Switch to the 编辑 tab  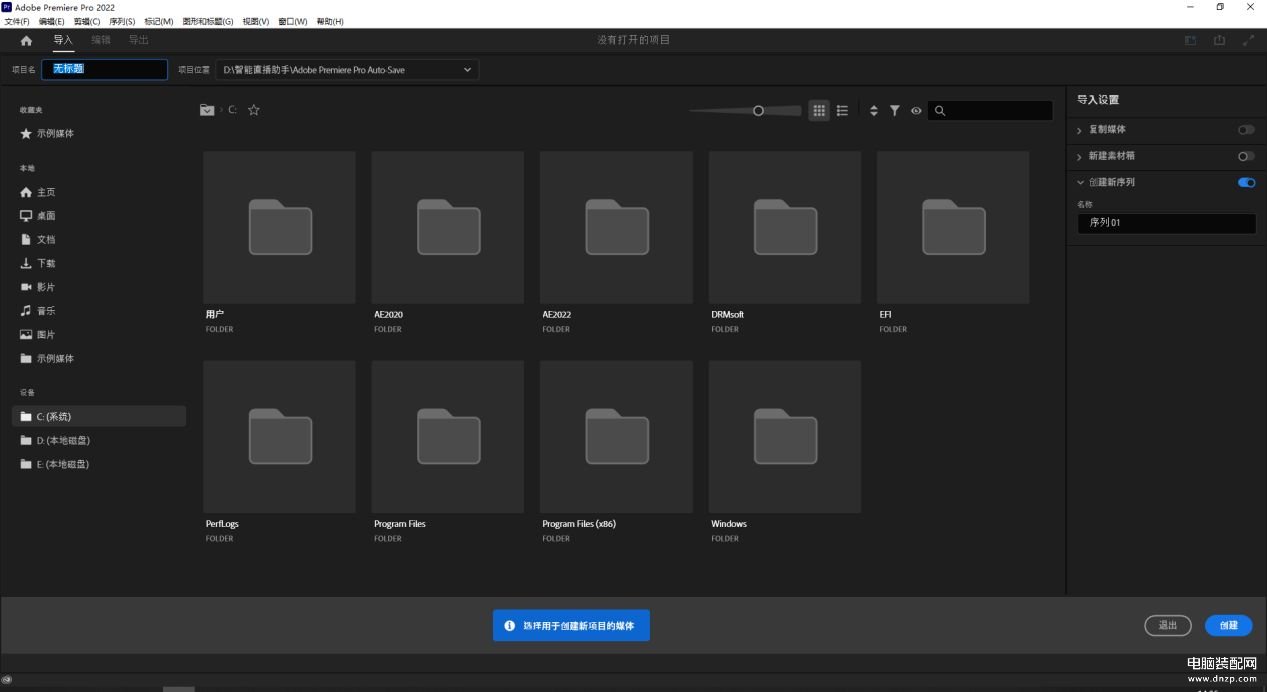[101, 40]
